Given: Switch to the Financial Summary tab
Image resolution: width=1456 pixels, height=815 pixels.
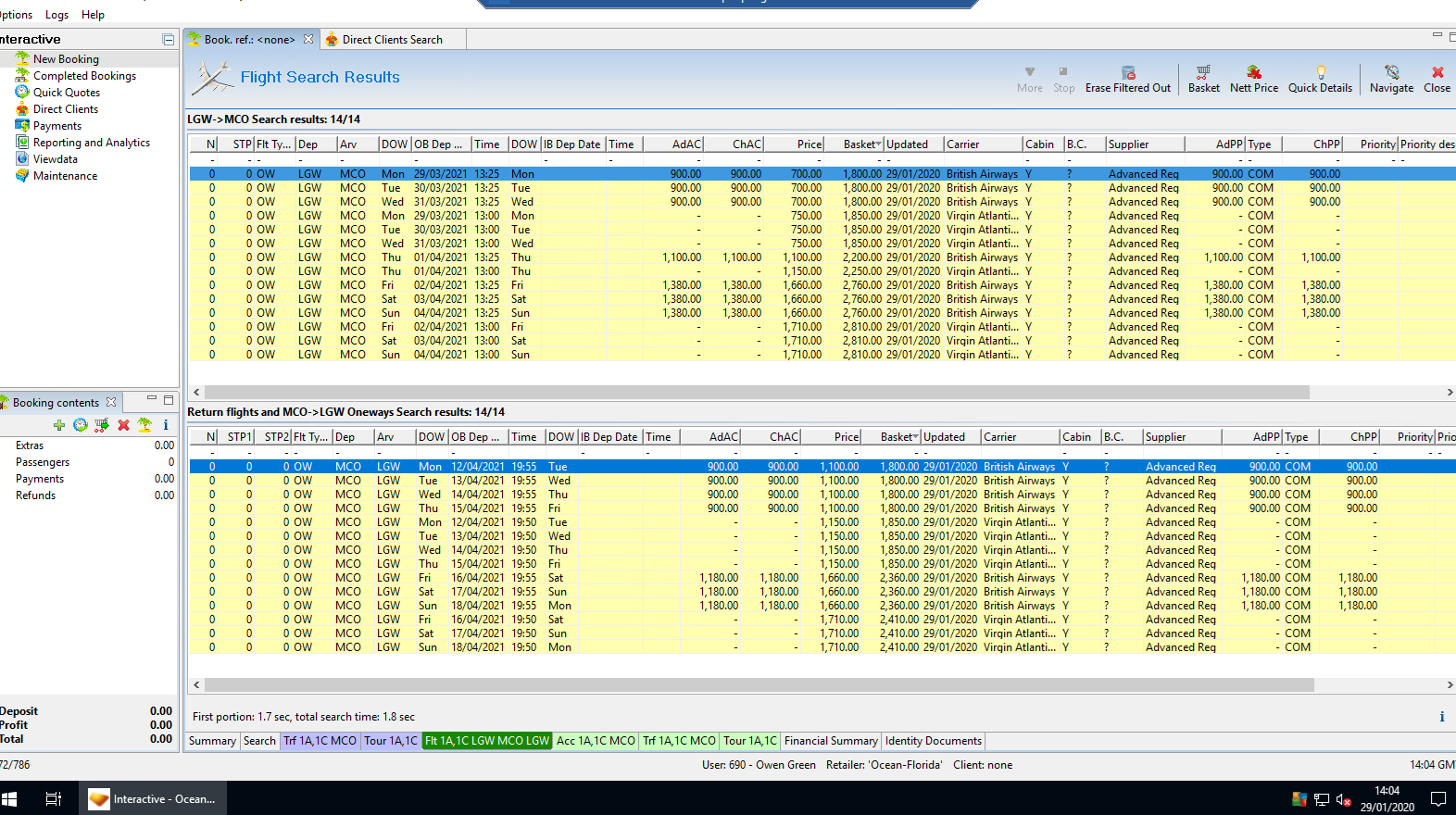Looking at the screenshot, I should click(830, 741).
